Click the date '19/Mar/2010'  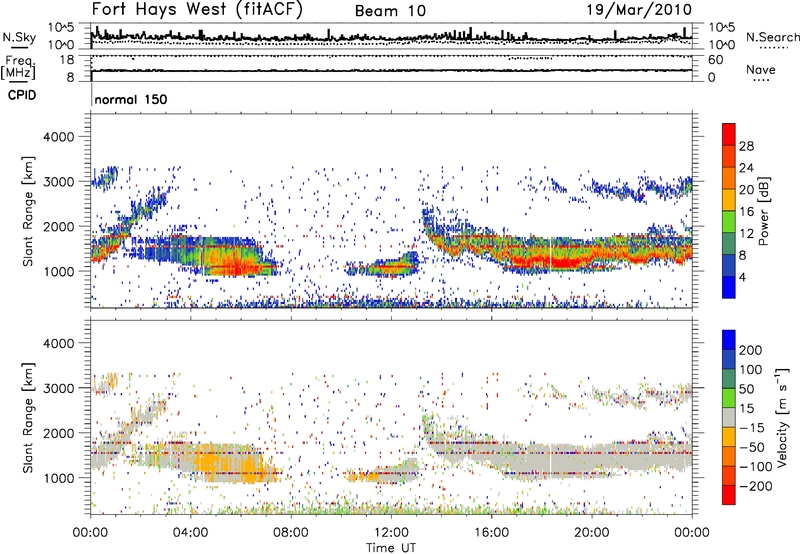pos(639,10)
